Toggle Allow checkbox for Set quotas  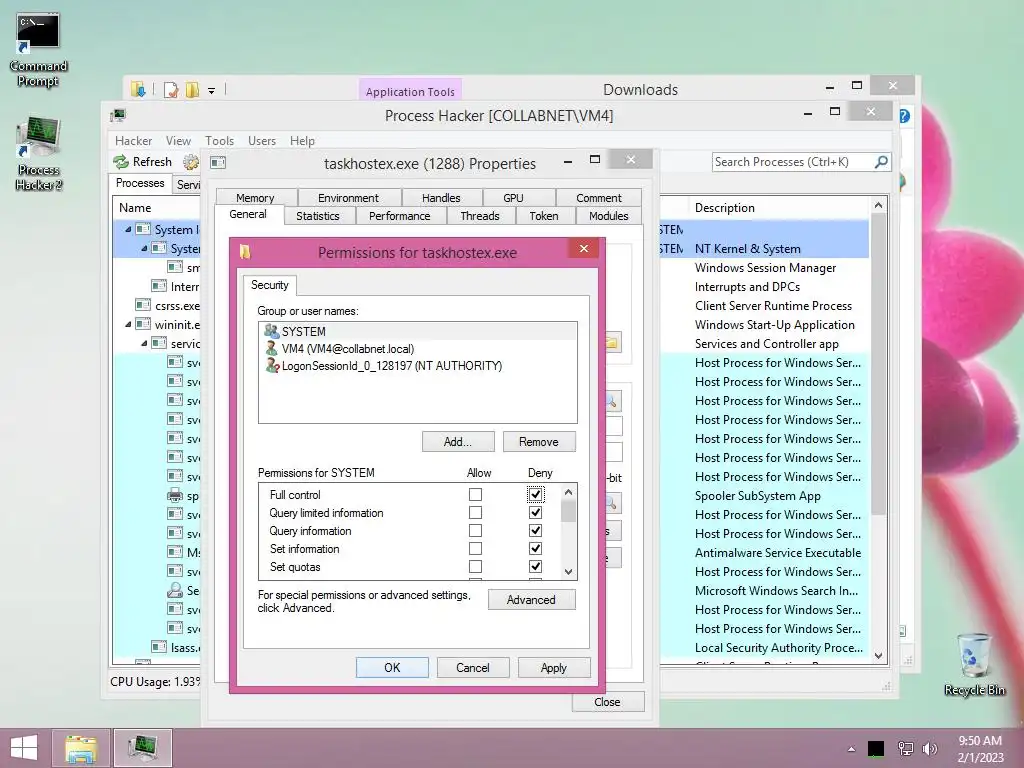(475, 566)
